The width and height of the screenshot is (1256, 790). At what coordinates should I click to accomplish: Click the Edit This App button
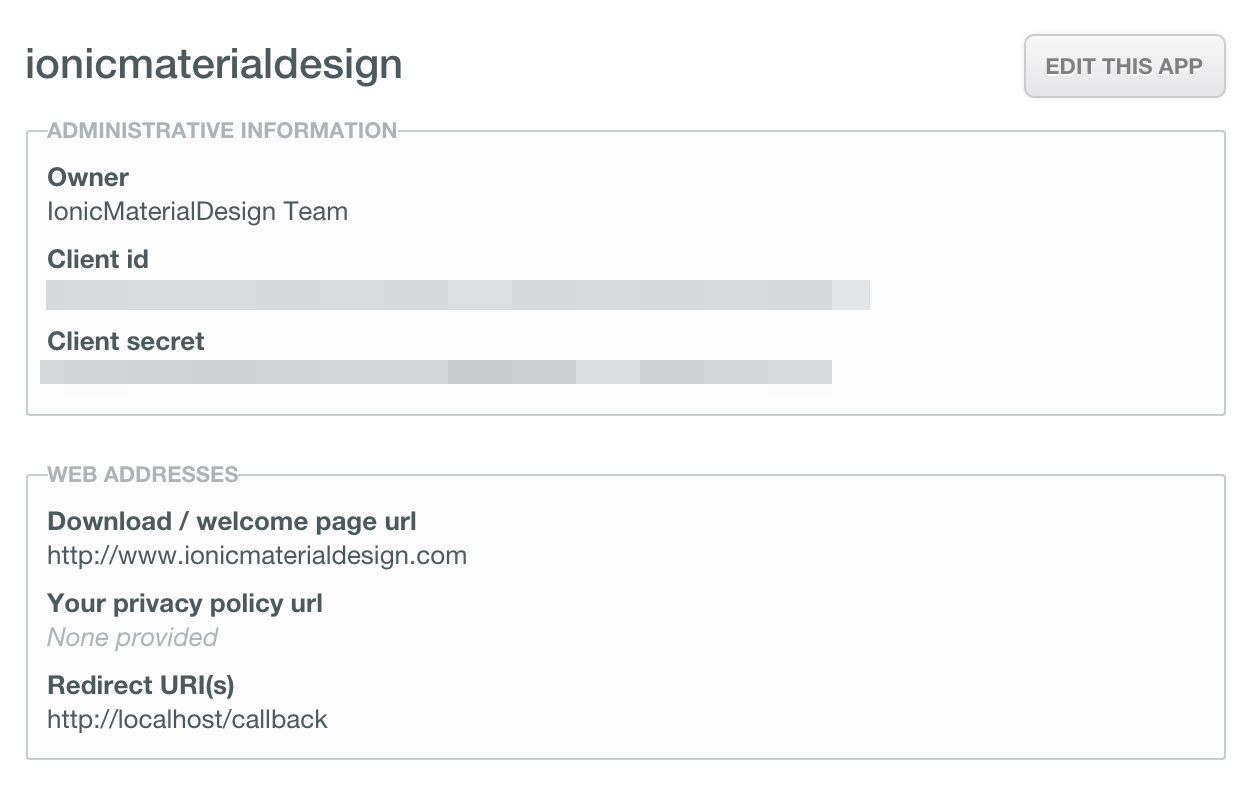click(x=1124, y=67)
